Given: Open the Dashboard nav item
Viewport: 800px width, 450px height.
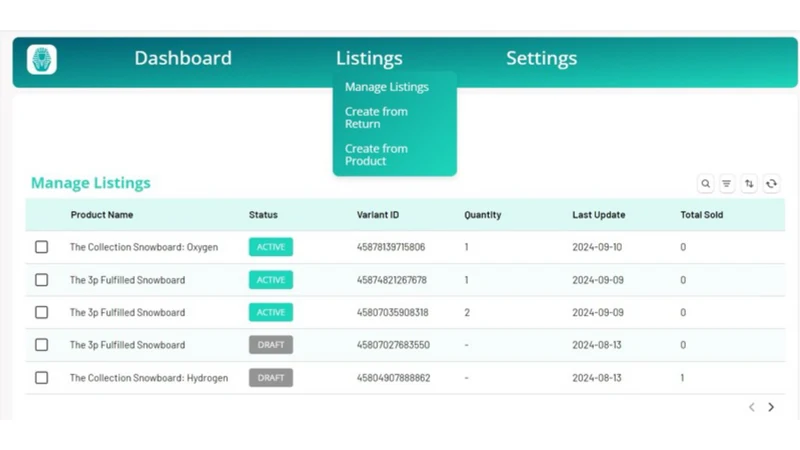Looking at the screenshot, I should point(183,58).
